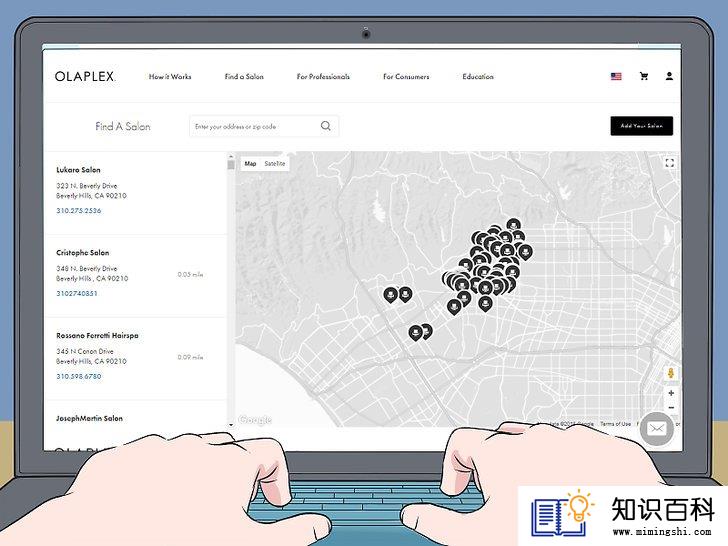
Task: Call Lukaro Salon number 310.275.2536
Action: tap(78, 210)
